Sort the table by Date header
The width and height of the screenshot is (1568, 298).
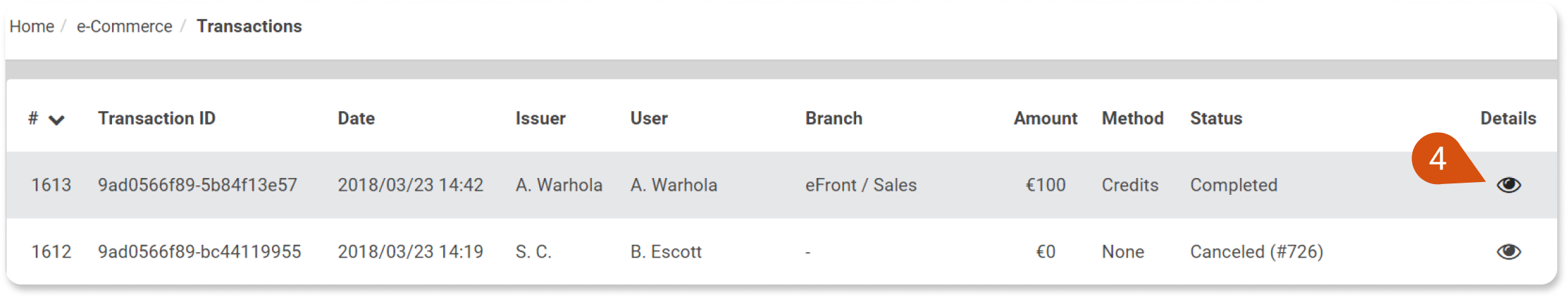[x=356, y=118]
